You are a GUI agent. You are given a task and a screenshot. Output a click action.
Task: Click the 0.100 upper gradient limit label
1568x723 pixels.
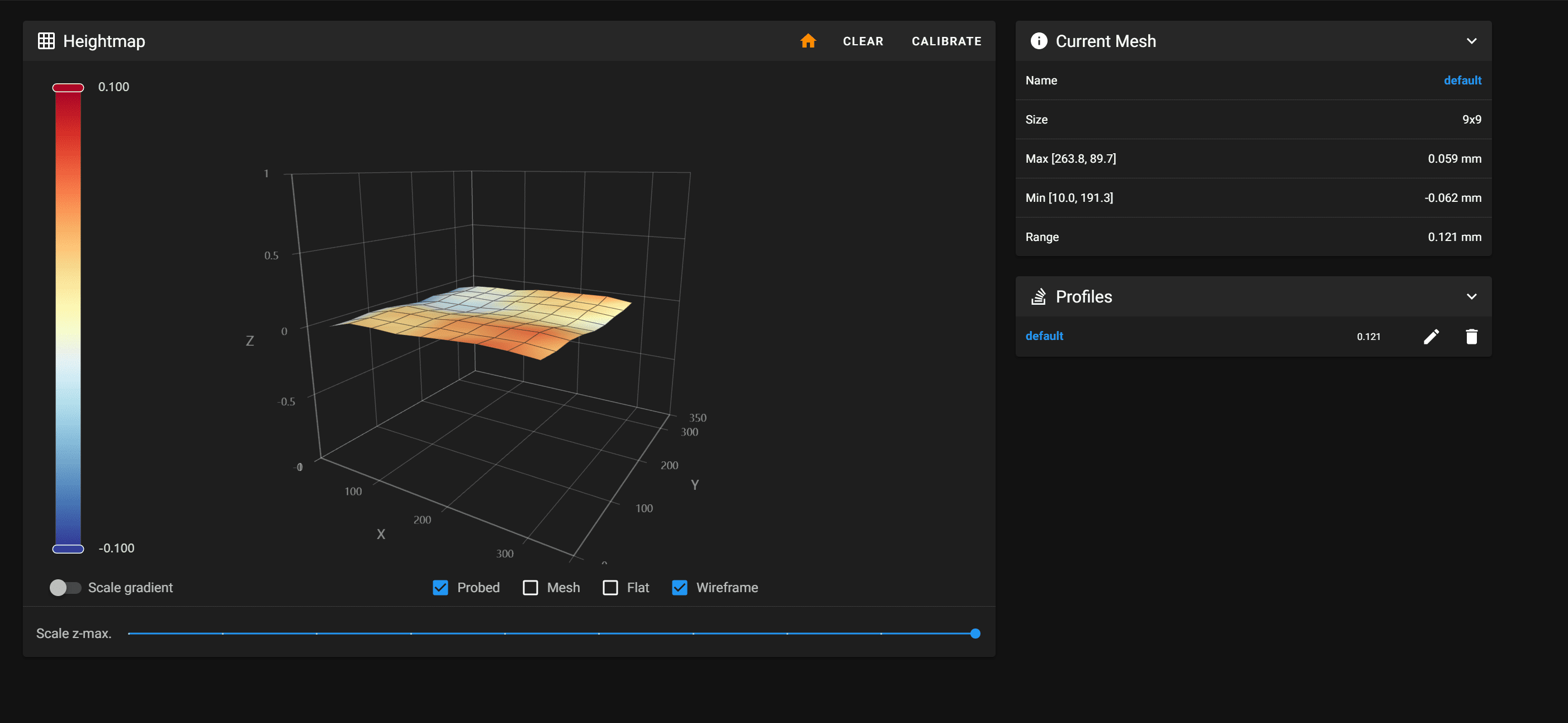pyautogui.click(x=114, y=87)
